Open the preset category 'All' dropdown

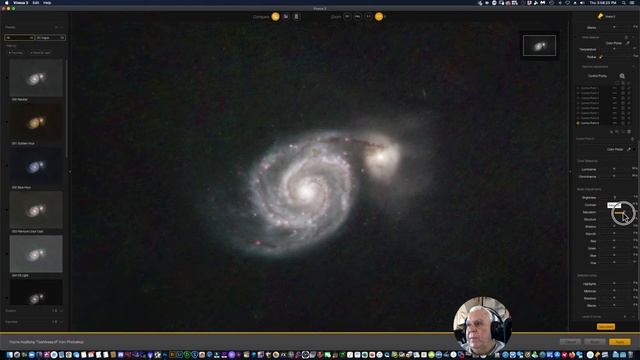pyautogui.click(x=19, y=38)
